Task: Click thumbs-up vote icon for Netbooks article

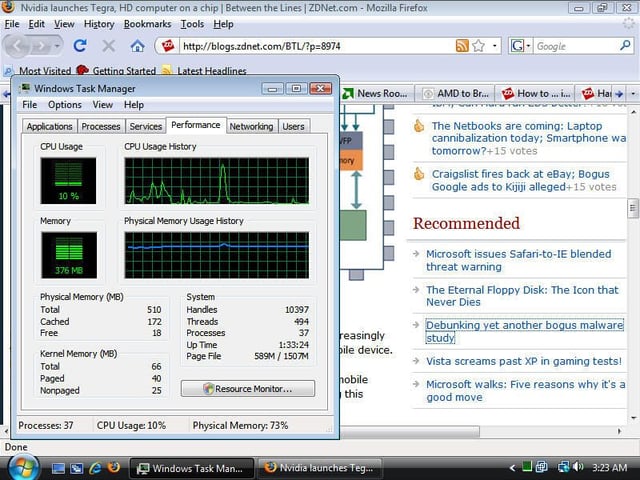Action: (419, 126)
